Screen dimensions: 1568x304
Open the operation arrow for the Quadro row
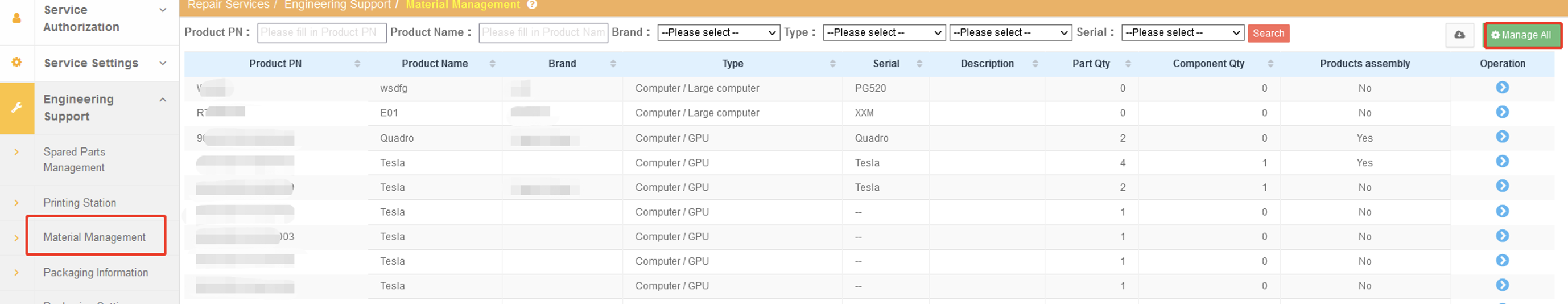1501,137
